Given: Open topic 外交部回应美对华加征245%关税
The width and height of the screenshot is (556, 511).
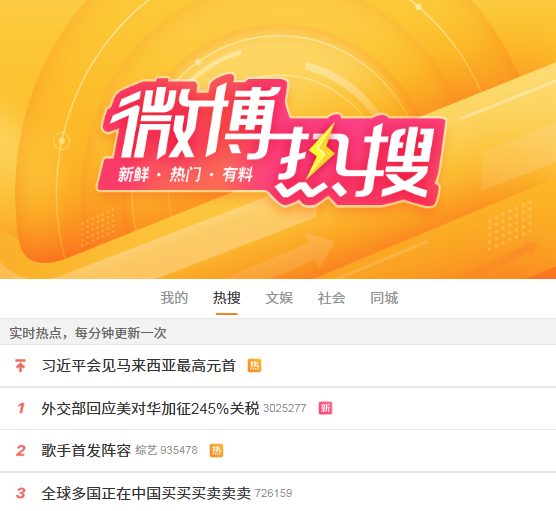Looking at the screenshot, I should pos(150,409).
